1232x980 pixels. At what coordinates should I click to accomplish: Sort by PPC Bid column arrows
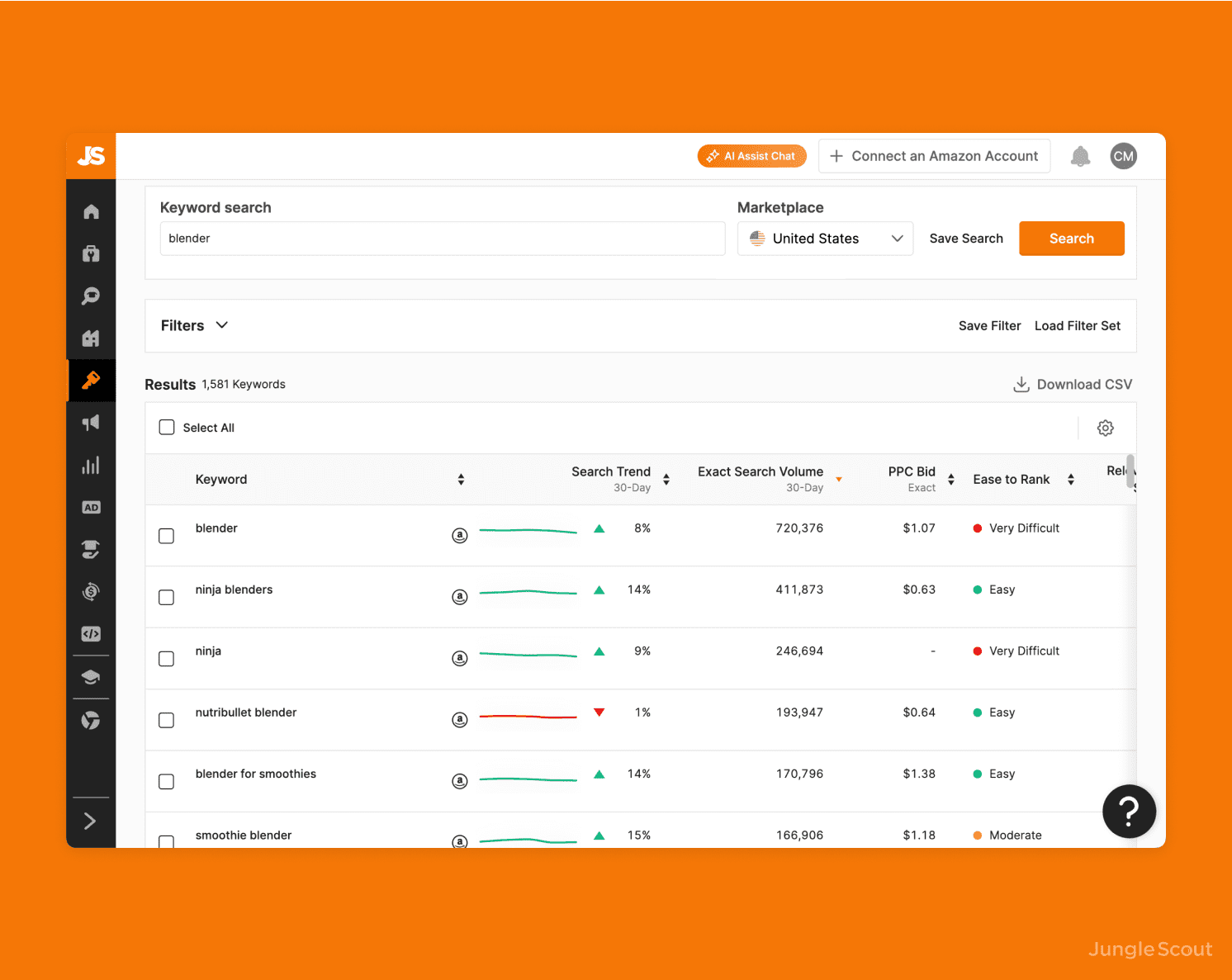click(x=951, y=480)
